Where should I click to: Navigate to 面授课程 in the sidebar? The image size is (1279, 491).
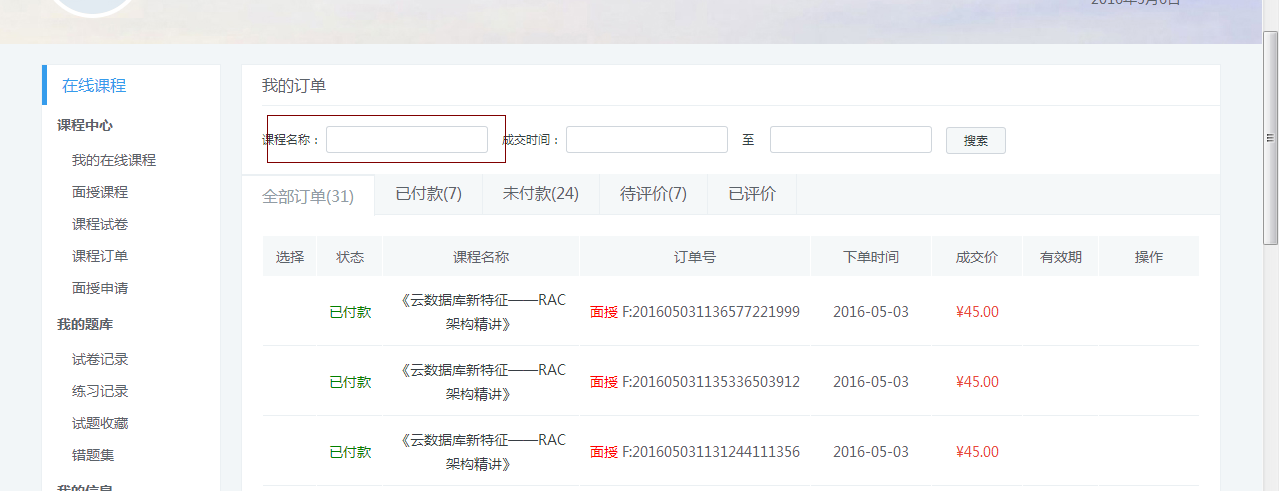[x=100, y=192]
